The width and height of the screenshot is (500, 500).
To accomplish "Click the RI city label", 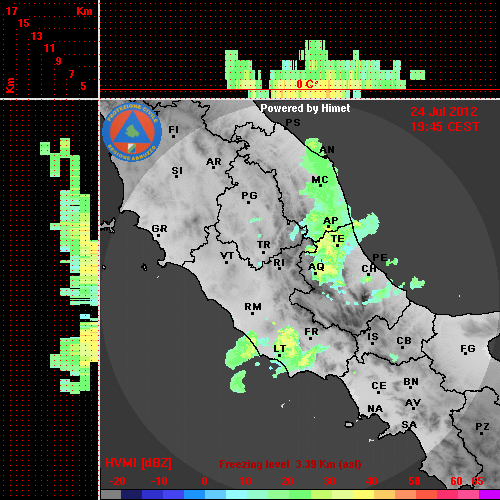I will point(279,263).
